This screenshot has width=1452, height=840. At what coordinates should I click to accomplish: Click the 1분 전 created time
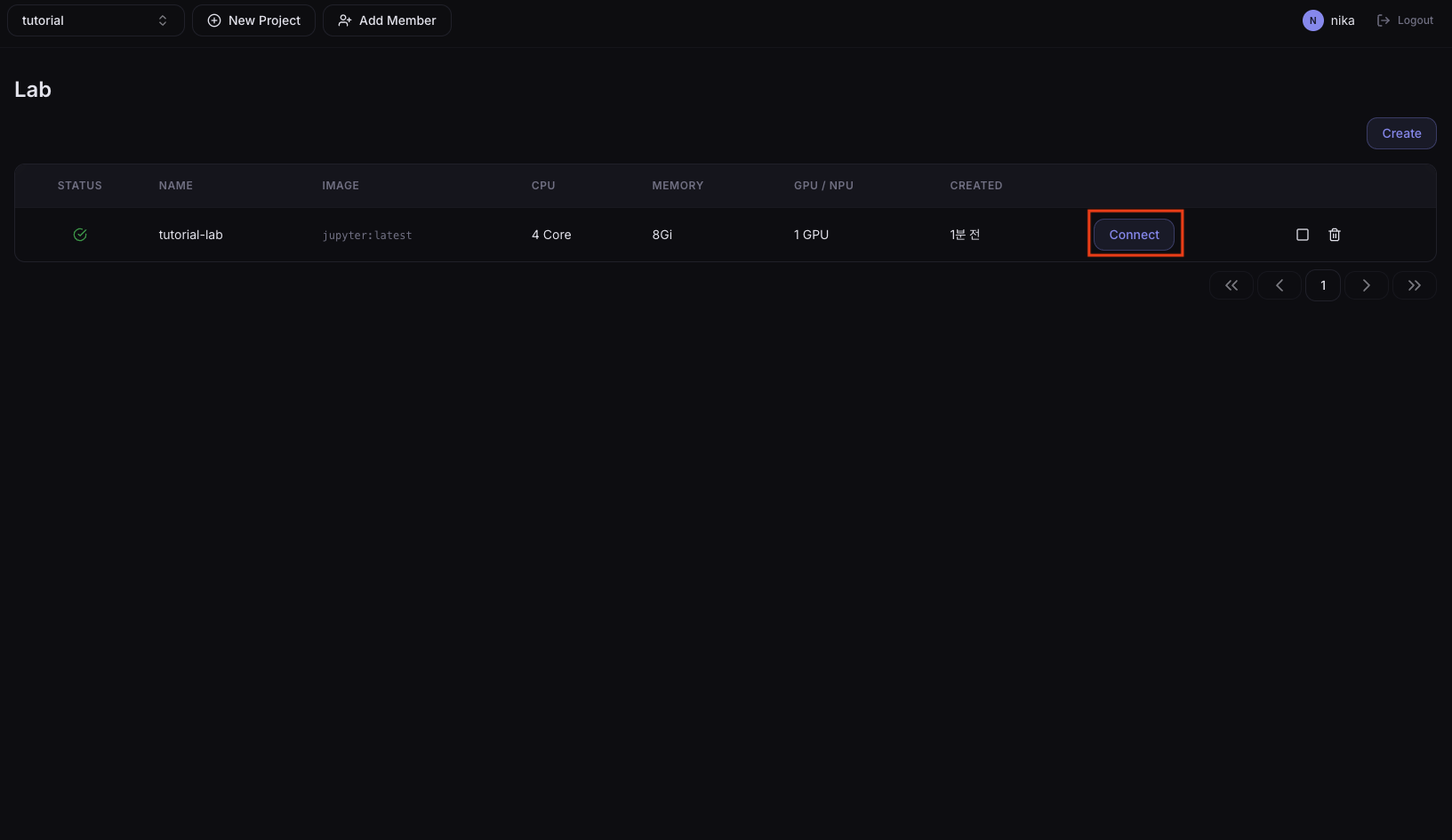click(965, 235)
